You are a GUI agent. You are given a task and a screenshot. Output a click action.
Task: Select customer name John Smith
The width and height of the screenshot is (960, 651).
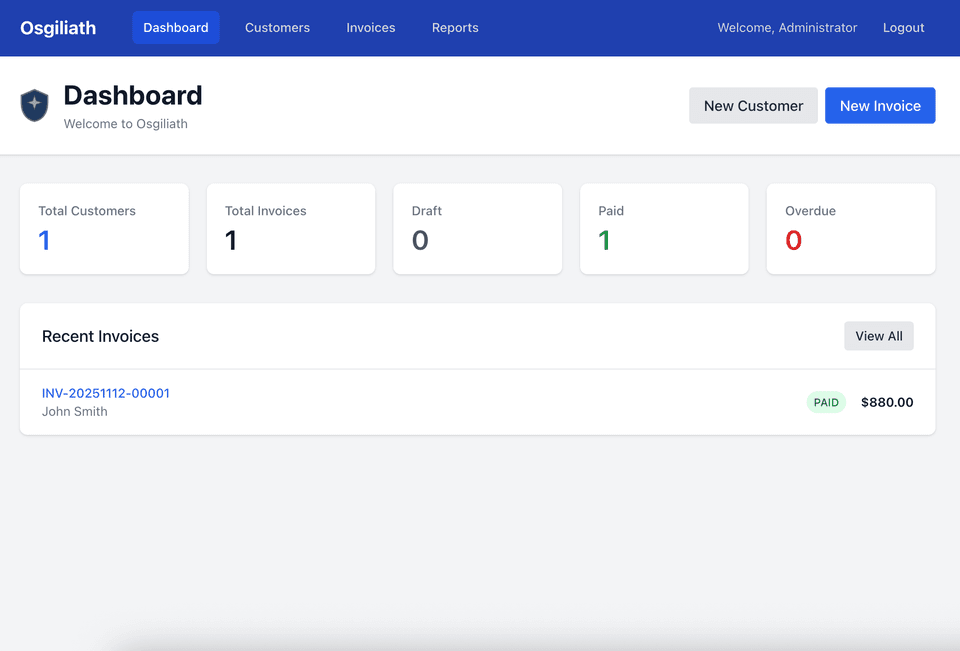pyautogui.click(x=74, y=411)
